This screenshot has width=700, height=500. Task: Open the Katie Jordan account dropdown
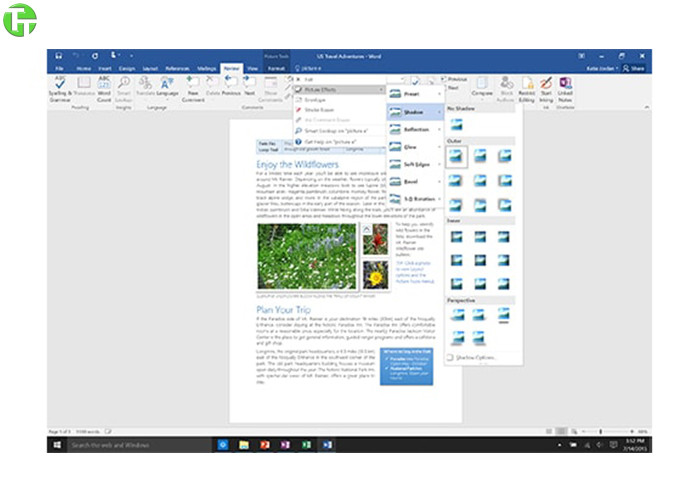pos(602,68)
